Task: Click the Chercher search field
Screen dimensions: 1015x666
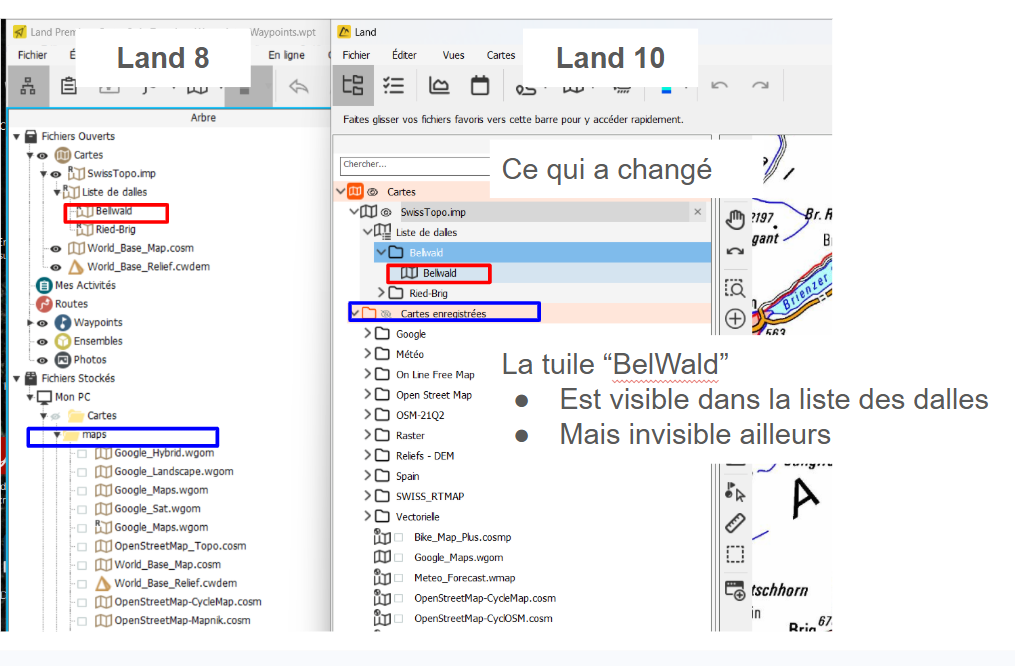Action: tap(415, 166)
